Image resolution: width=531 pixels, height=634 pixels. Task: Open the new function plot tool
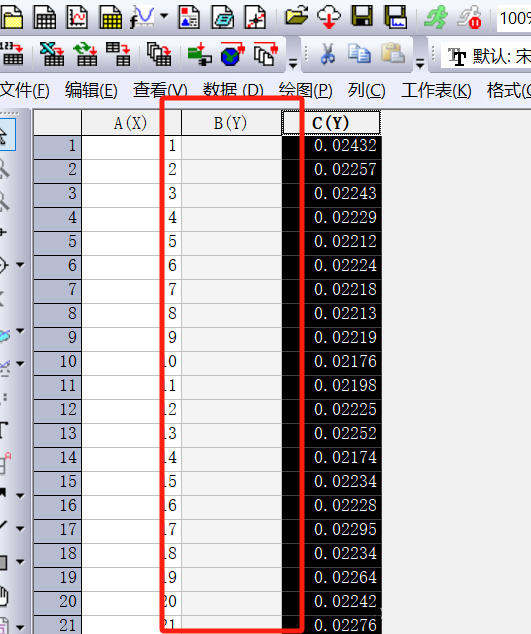142,17
